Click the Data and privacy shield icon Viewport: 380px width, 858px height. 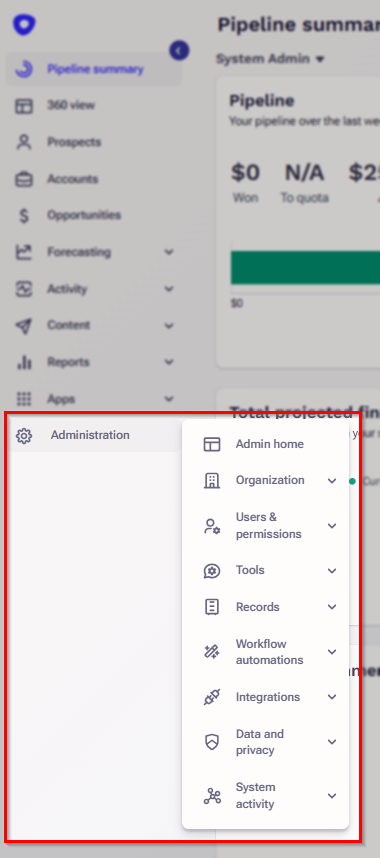pos(212,742)
